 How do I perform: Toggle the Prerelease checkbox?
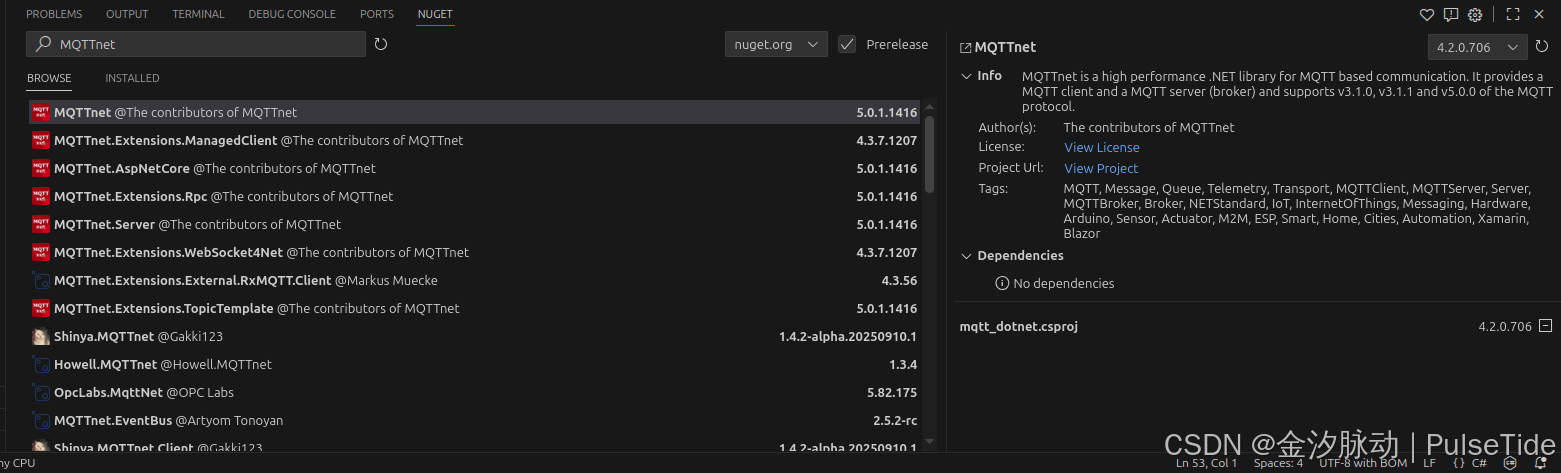[847, 44]
